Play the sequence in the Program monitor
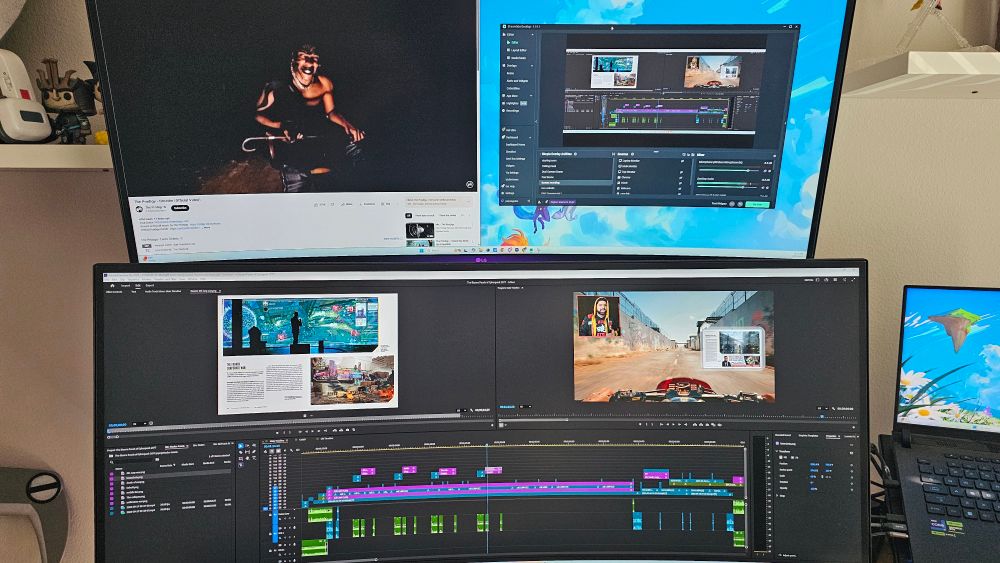Screen dimensions: 1000x563 673,425
